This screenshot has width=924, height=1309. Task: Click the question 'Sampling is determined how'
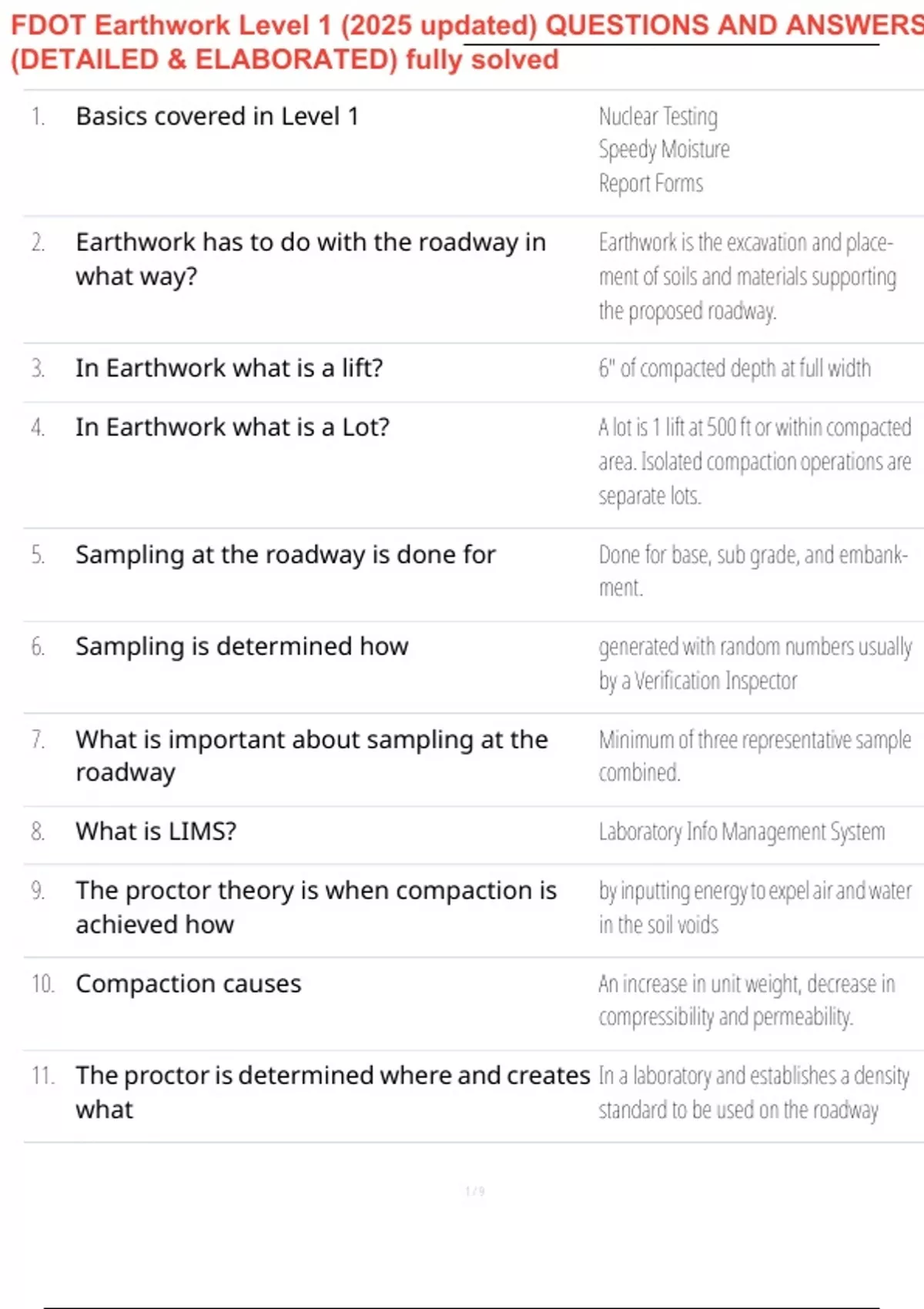click(x=242, y=646)
